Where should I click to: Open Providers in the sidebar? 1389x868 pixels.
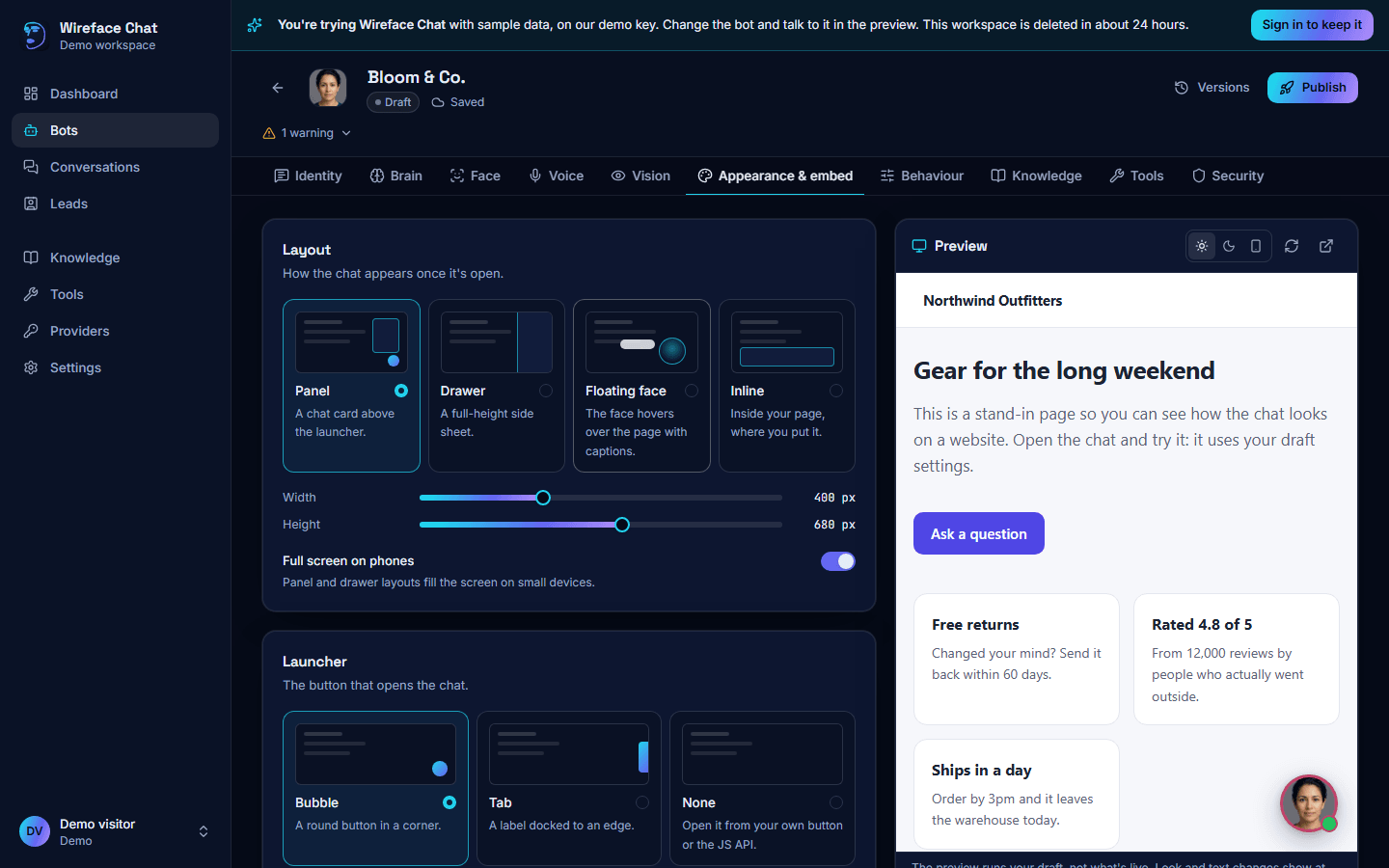[115, 331]
